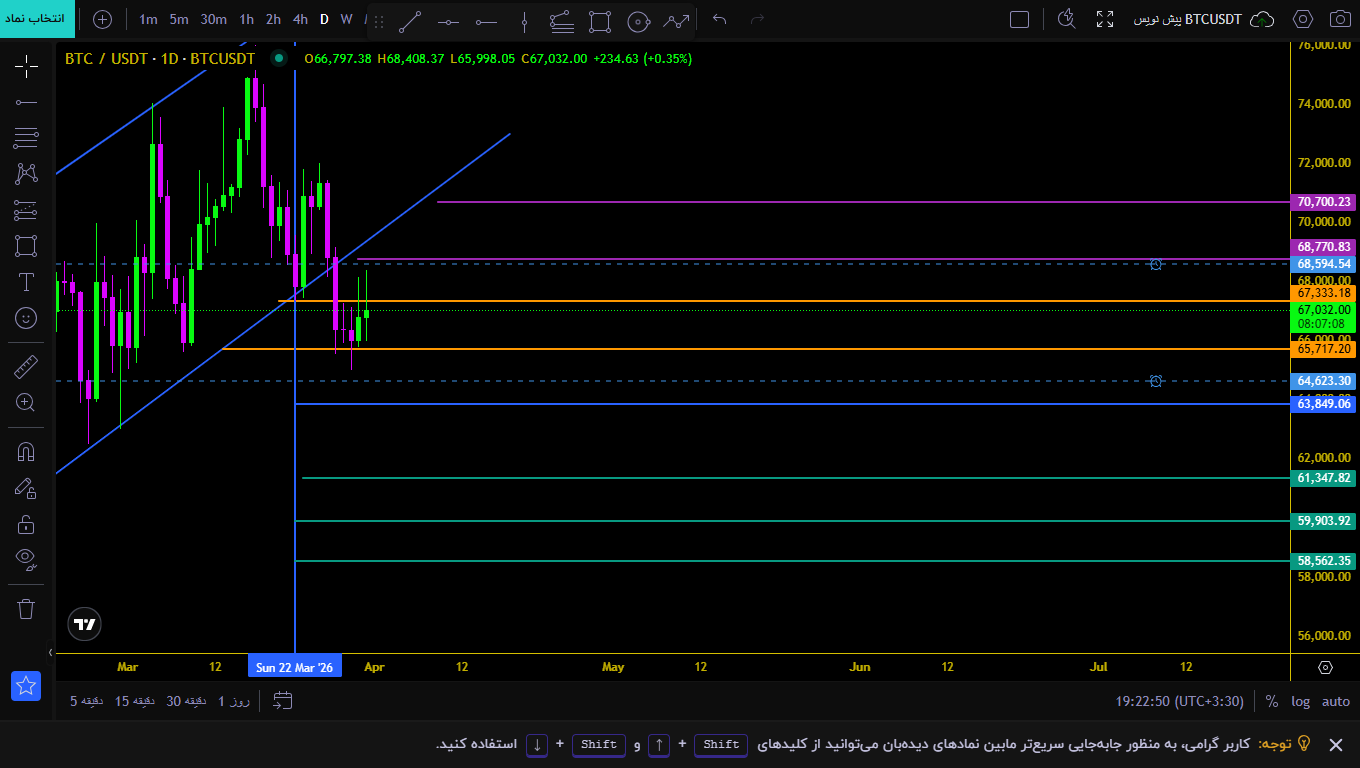Open the layout selection square icon
Image resolution: width=1360 pixels, height=768 pixels.
(1019, 19)
